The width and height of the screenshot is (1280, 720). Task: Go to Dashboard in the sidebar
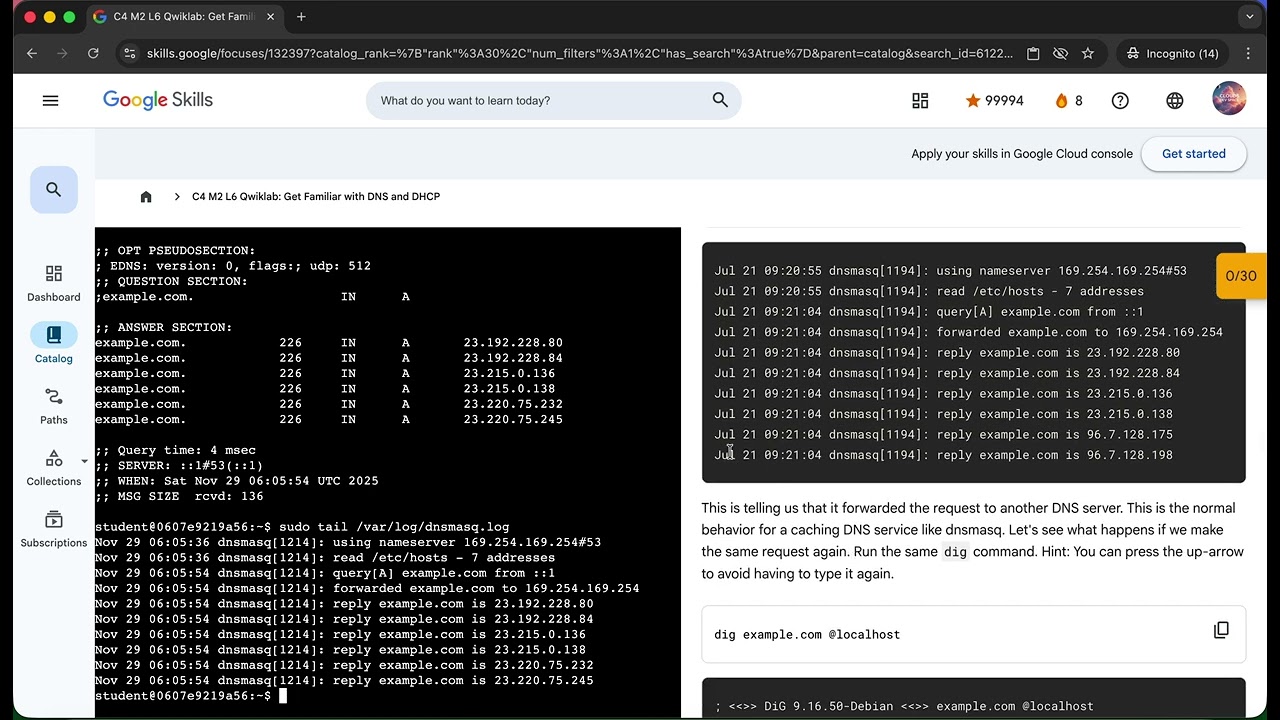tap(54, 283)
